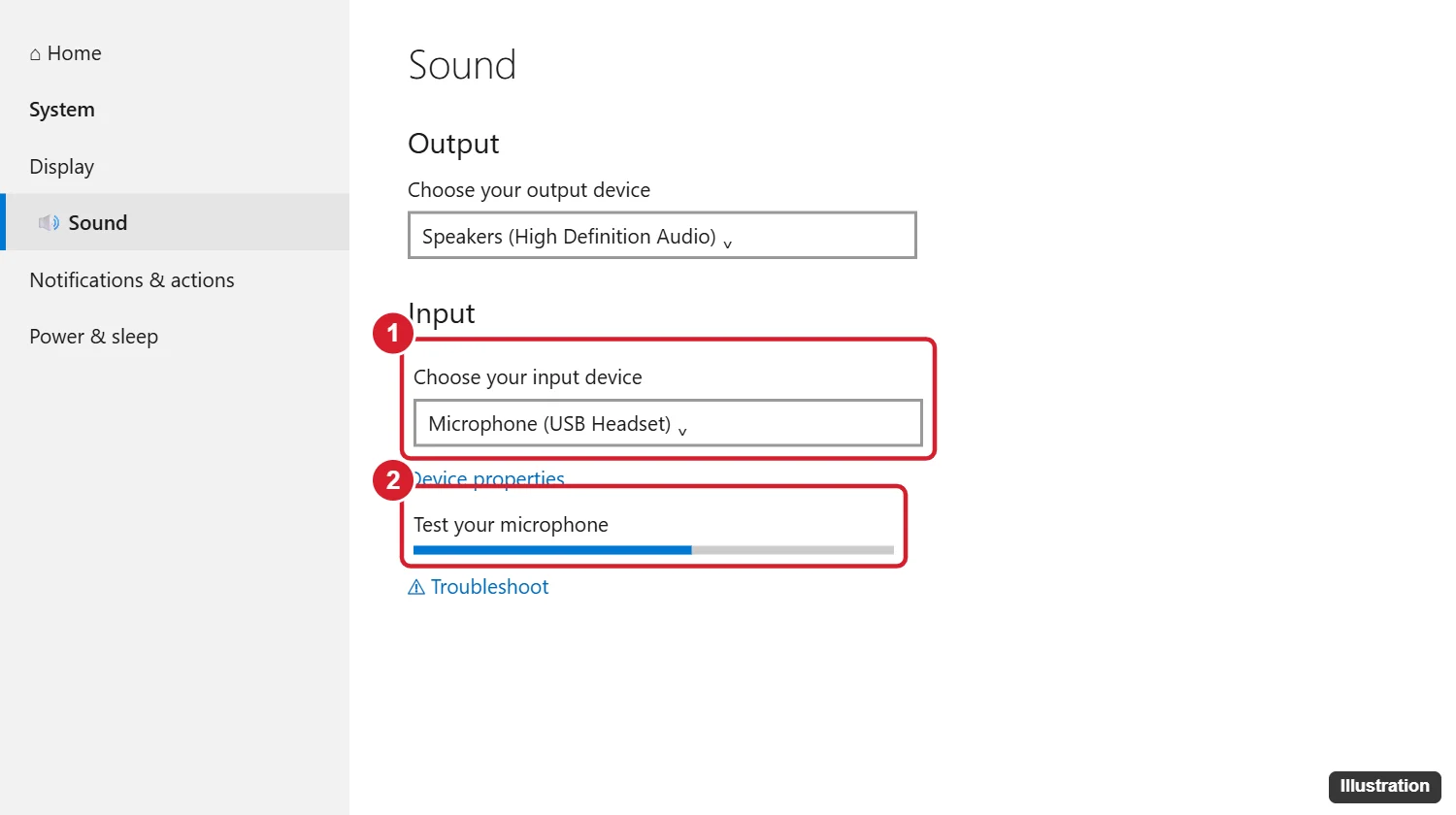Click the Troubleshoot warning triangle icon

point(416,587)
